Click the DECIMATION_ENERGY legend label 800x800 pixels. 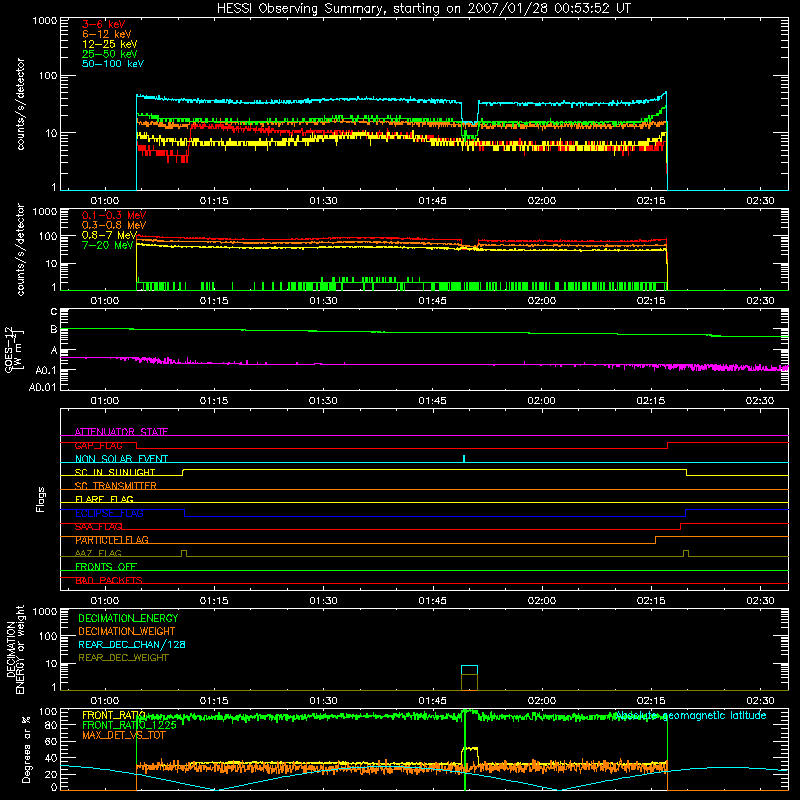coord(128,618)
